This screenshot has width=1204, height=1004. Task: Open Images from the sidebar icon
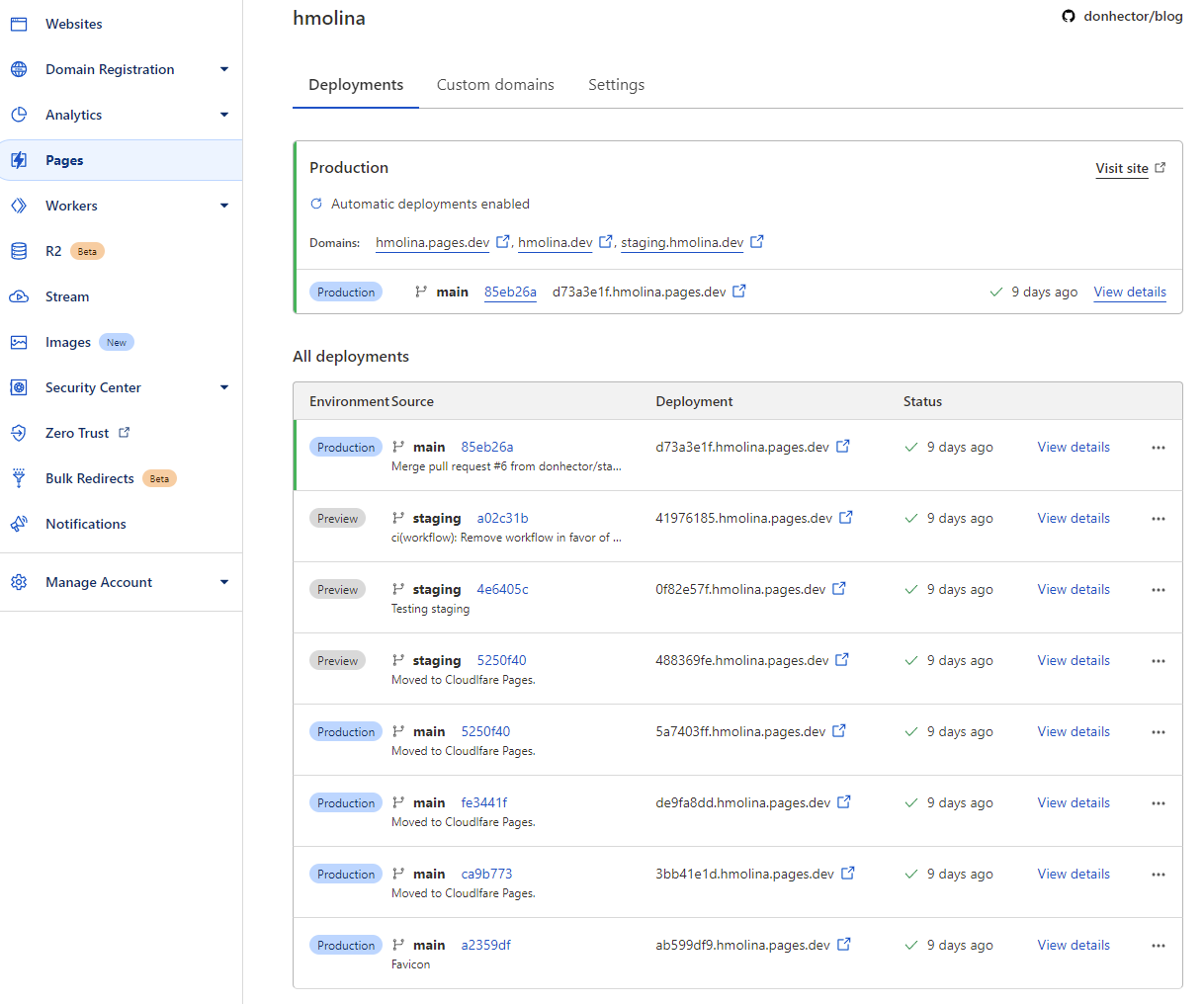point(18,342)
